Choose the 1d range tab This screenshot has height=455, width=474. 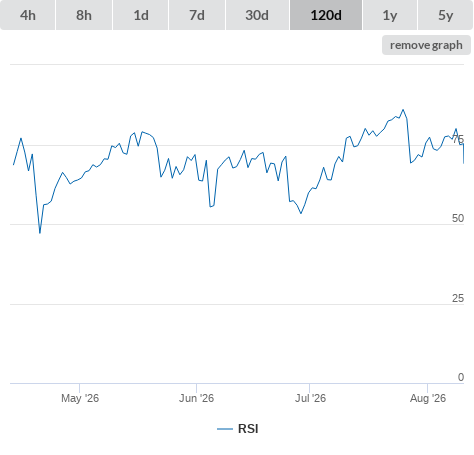click(x=141, y=15)
